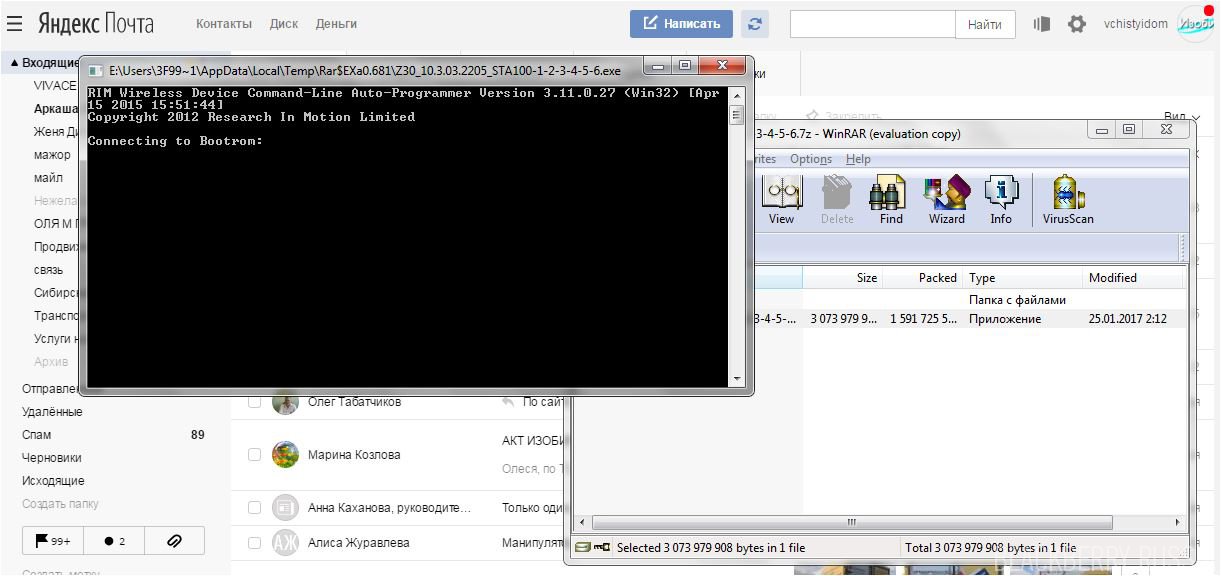Open the Yandex Mail hamburger menu
The width and height of the screenshot is (1221, 576).
(x=15, y=24)
